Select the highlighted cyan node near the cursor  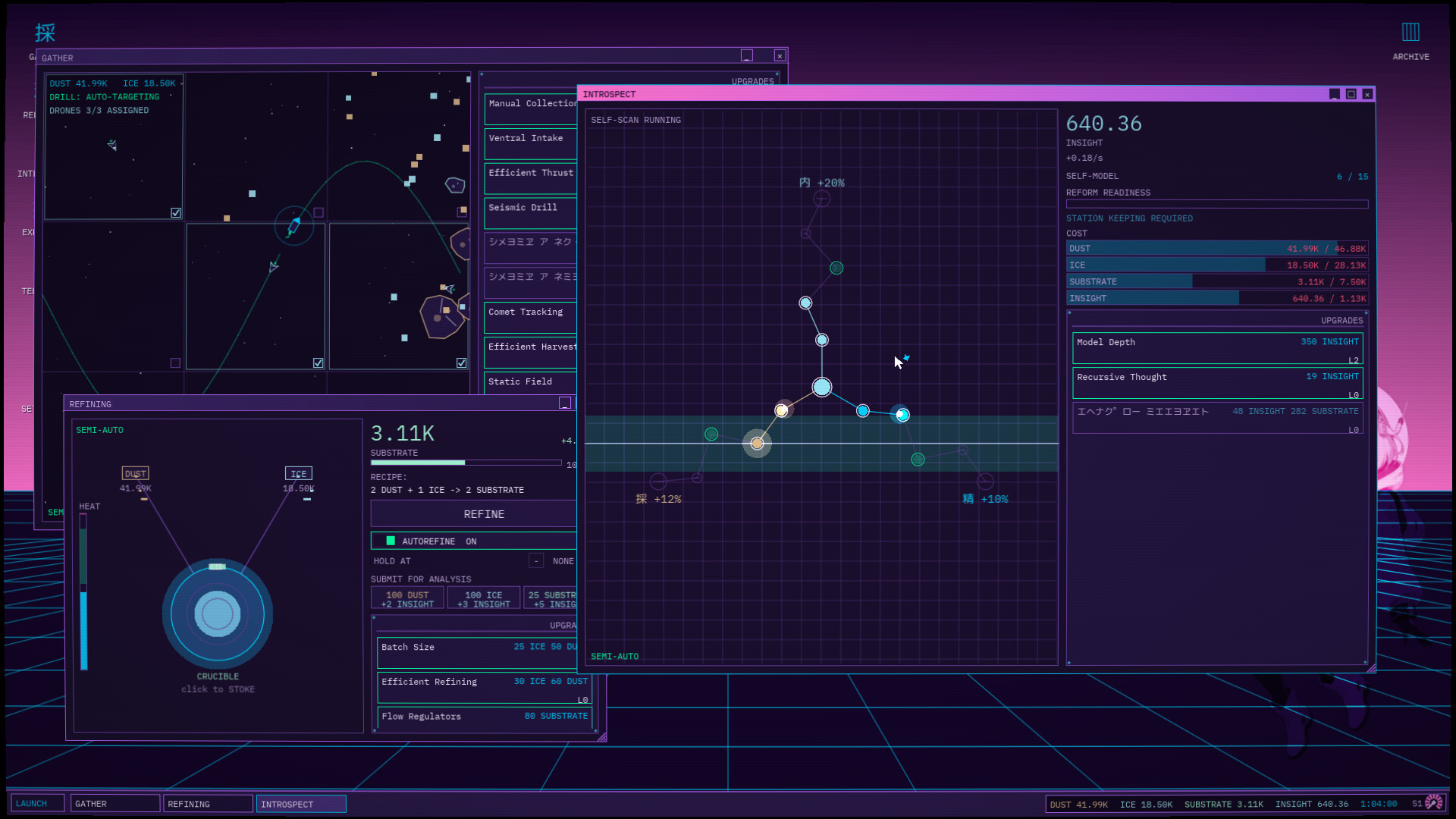pos(902,415)
